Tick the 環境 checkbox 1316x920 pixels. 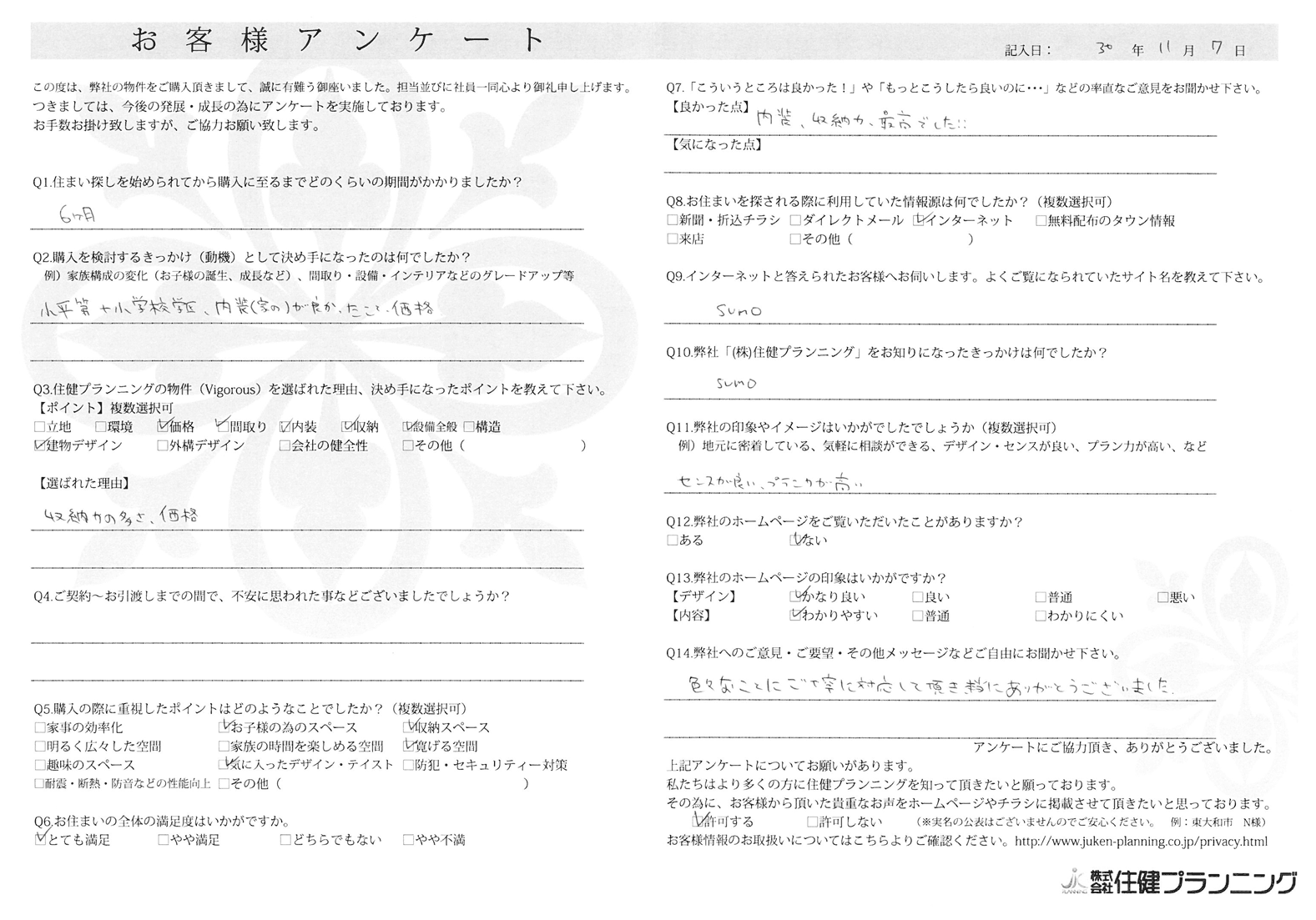click(x=101, y=427)
